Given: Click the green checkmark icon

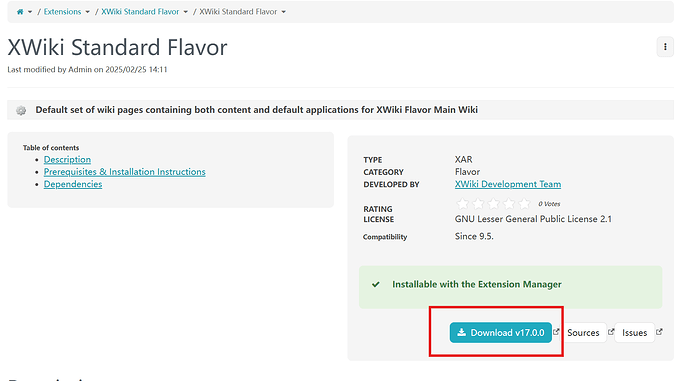Looking at the screenshot, I should (375, 284).
